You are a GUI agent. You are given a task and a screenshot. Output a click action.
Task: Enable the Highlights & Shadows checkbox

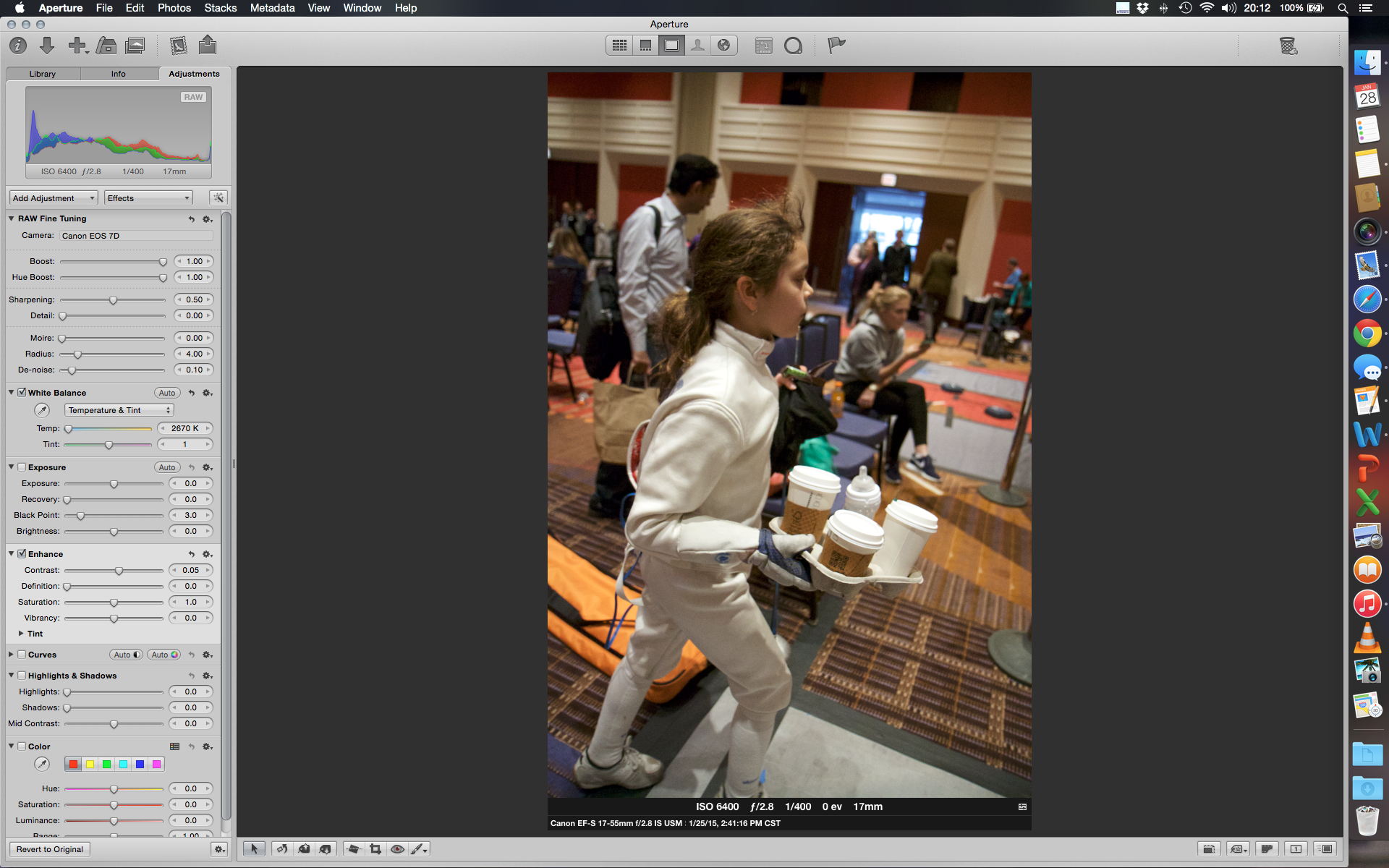click(x=22, y=676)
